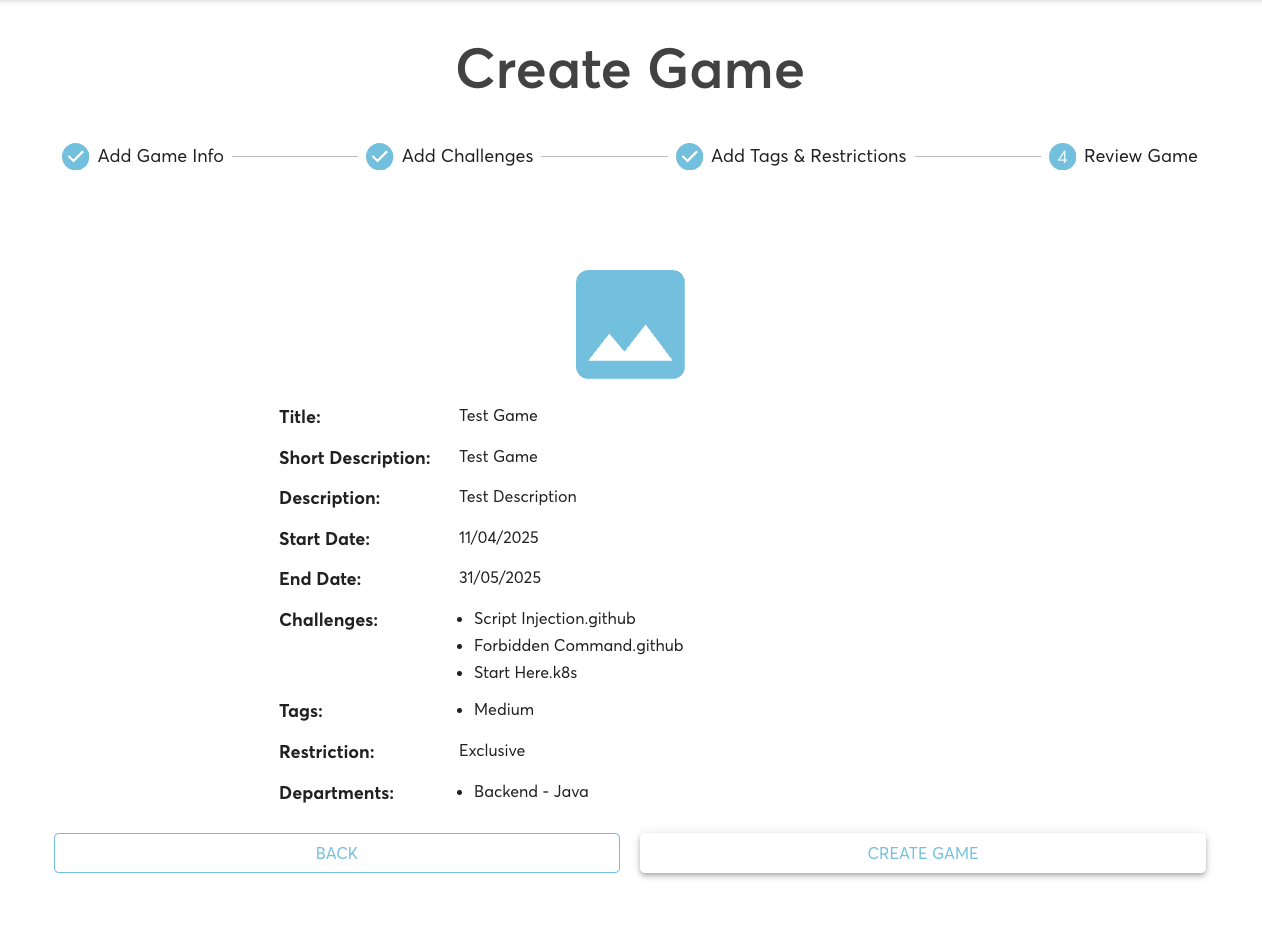Click the Forbidden Command.github list item
Image resolution: width=1262 pixels, height=942 pixels.
578,645
